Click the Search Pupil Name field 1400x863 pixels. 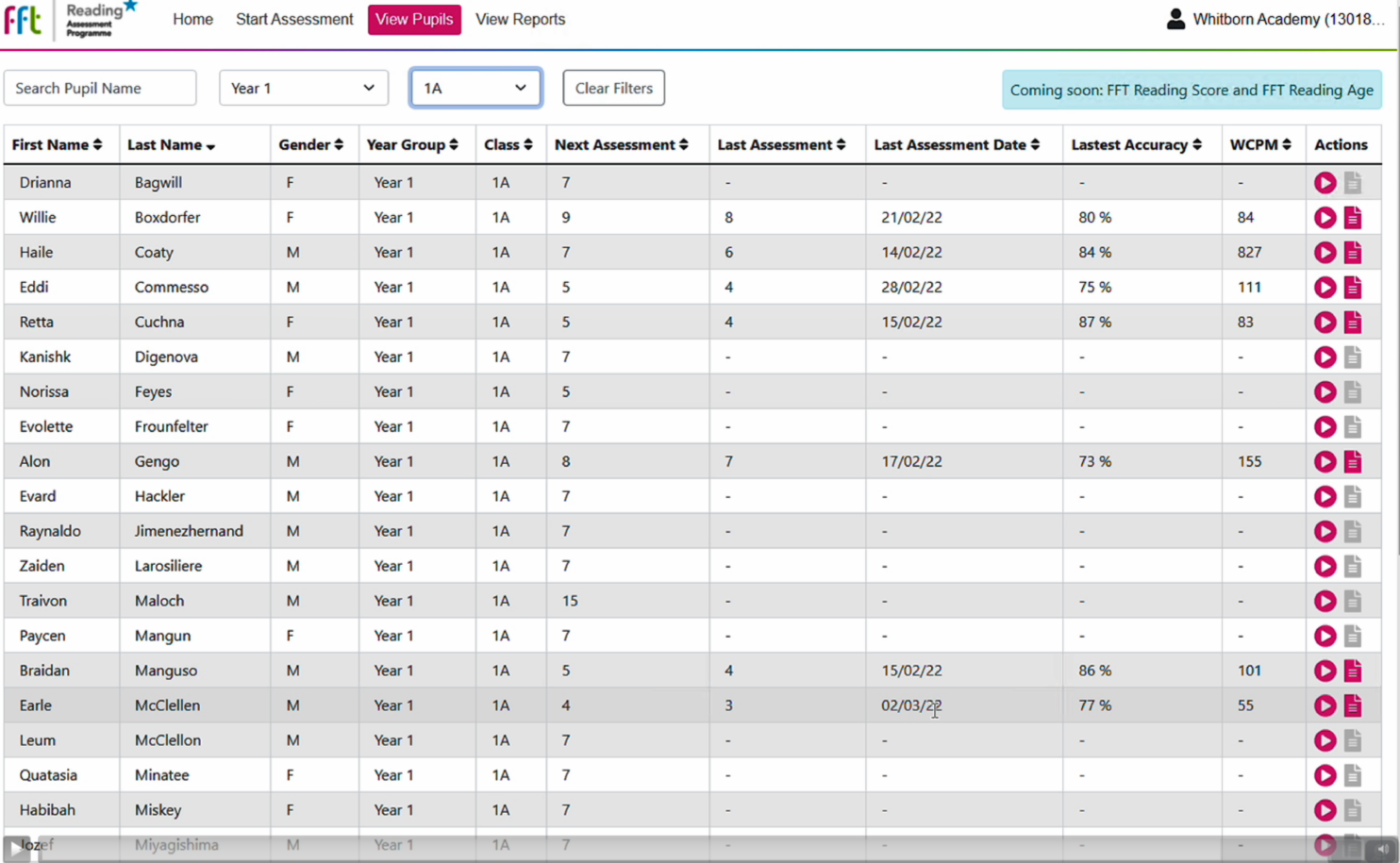tap(99, 88)
